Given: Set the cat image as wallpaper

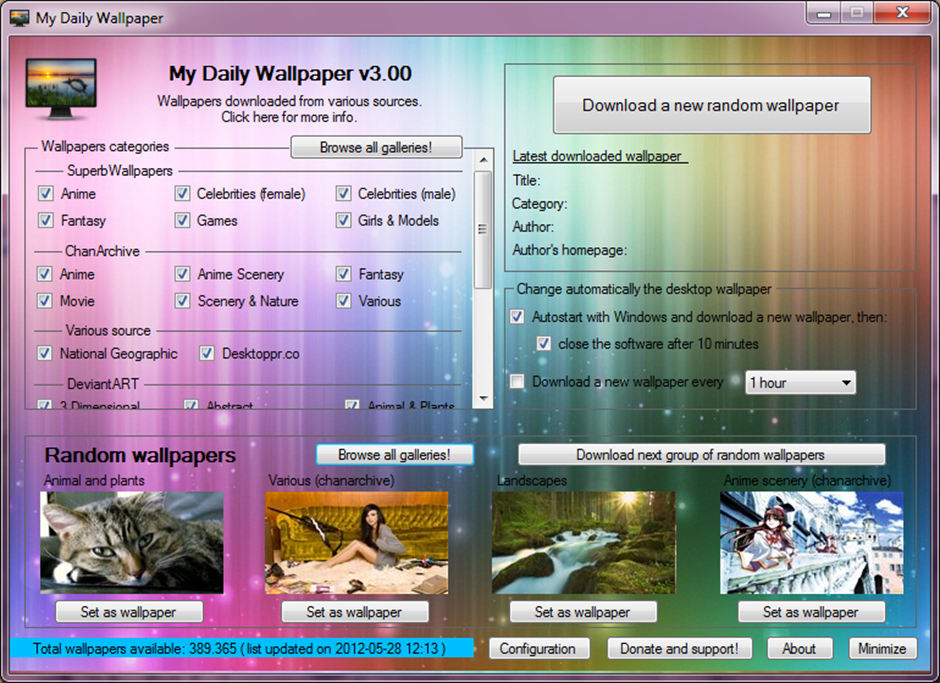Looking at the screenshot, I should pos(129,612).
